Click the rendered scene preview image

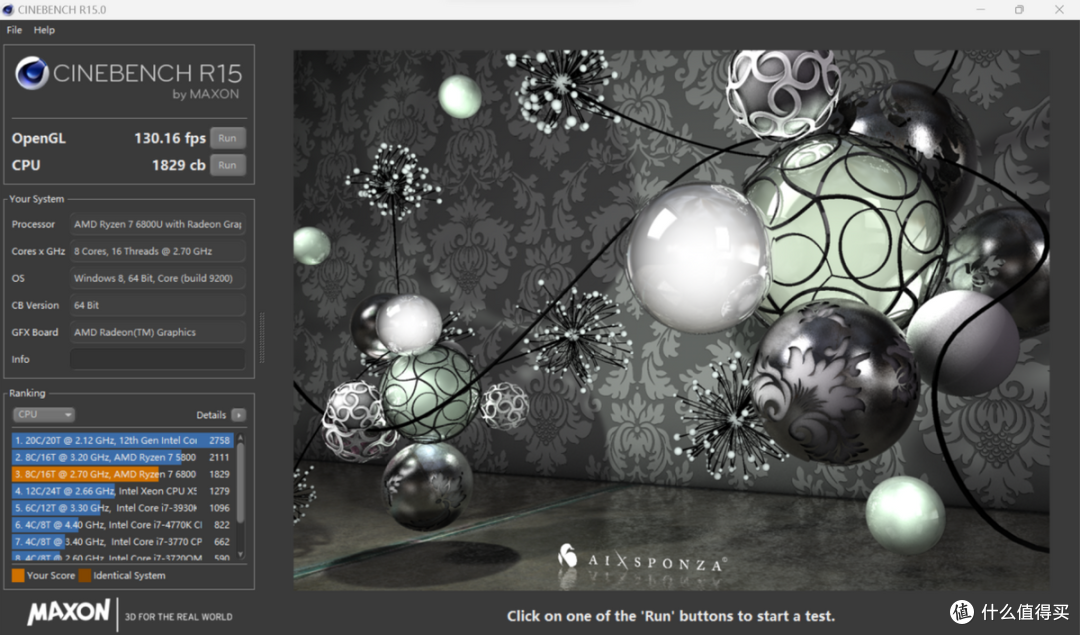[x=672, y=320]
